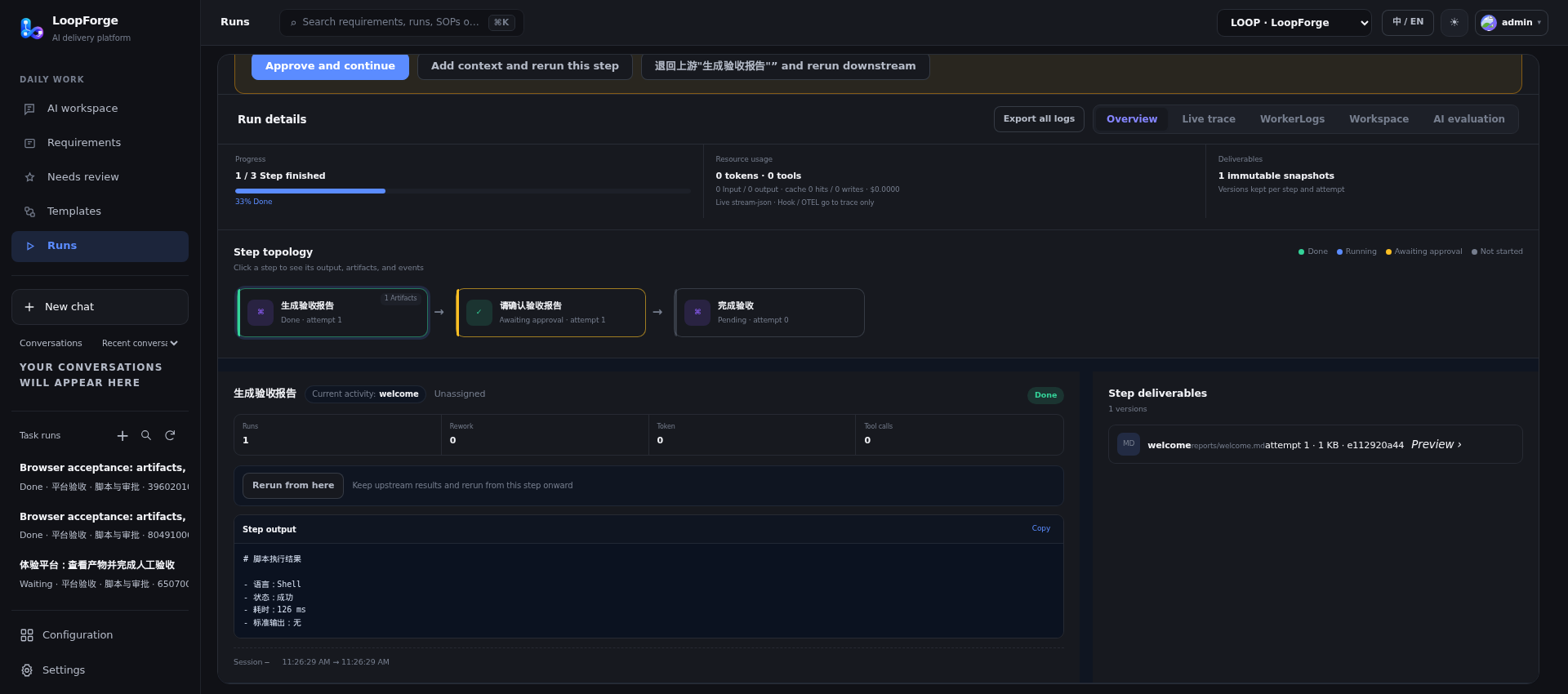Screen dimensions: 1568x694
Task: Copy the step output
Action: pyautogui.click(x=1040, y=528)
